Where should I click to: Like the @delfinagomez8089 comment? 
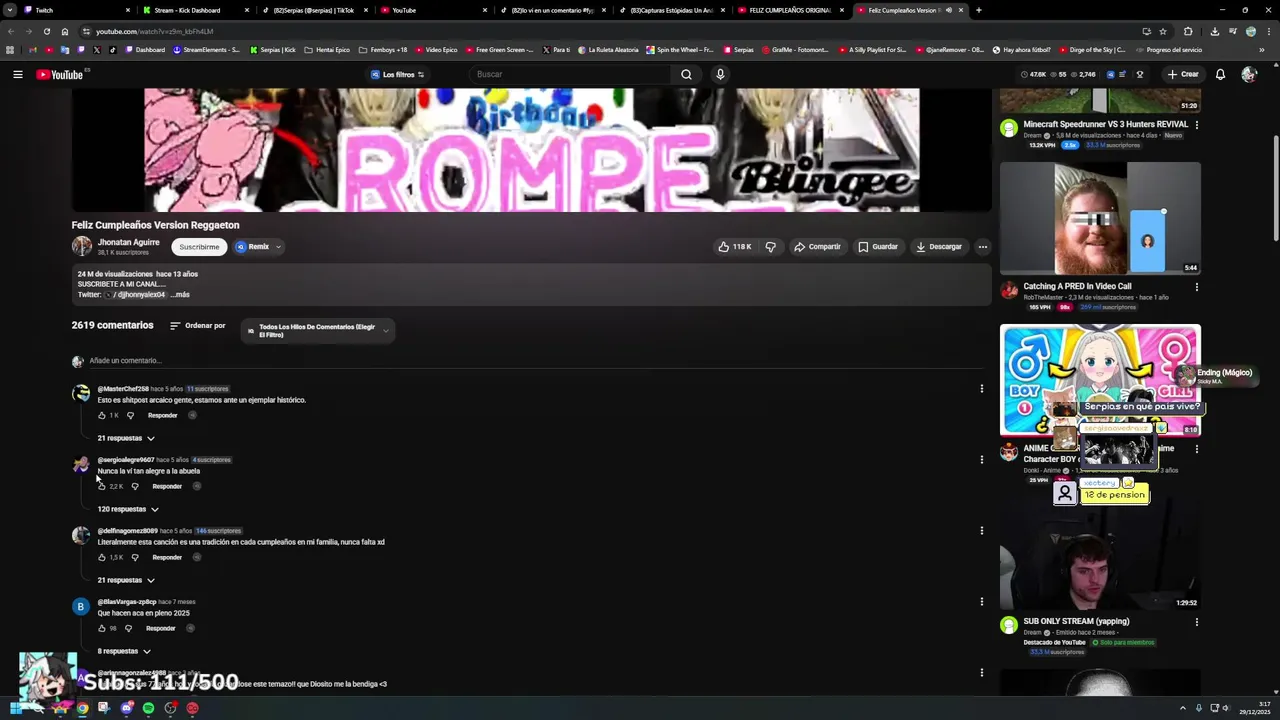(x=102, y=557)
